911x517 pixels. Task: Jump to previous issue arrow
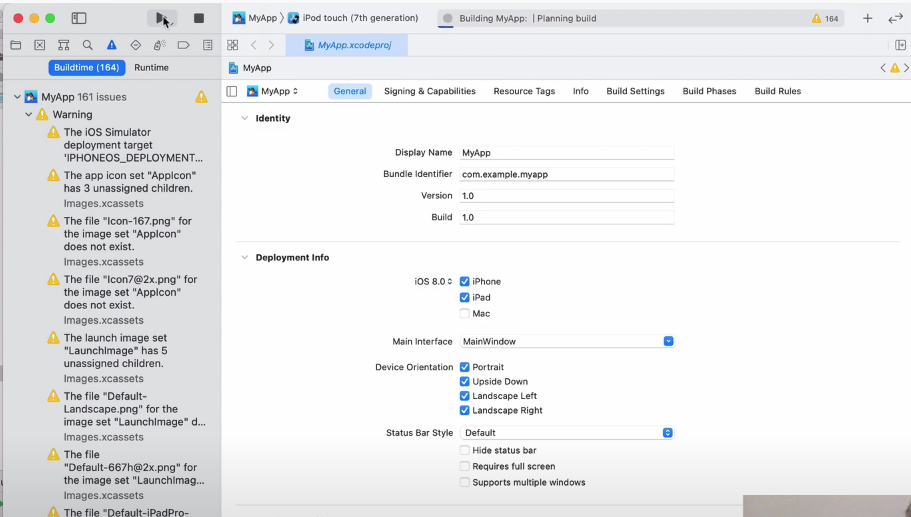point(883,68)
